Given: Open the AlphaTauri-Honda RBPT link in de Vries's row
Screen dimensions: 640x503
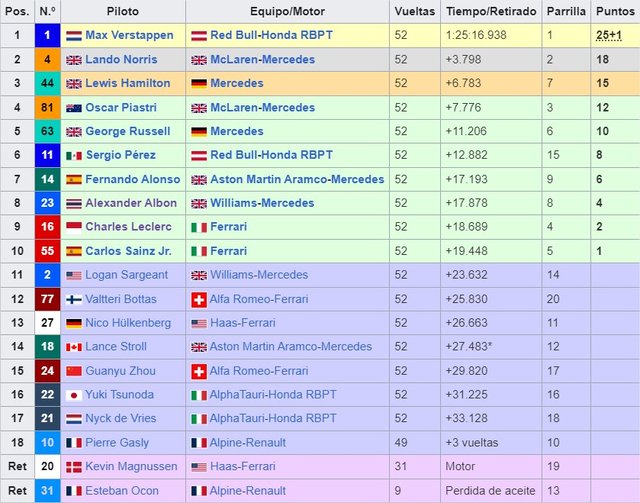Looking at the screenshot, I should 273,418.
